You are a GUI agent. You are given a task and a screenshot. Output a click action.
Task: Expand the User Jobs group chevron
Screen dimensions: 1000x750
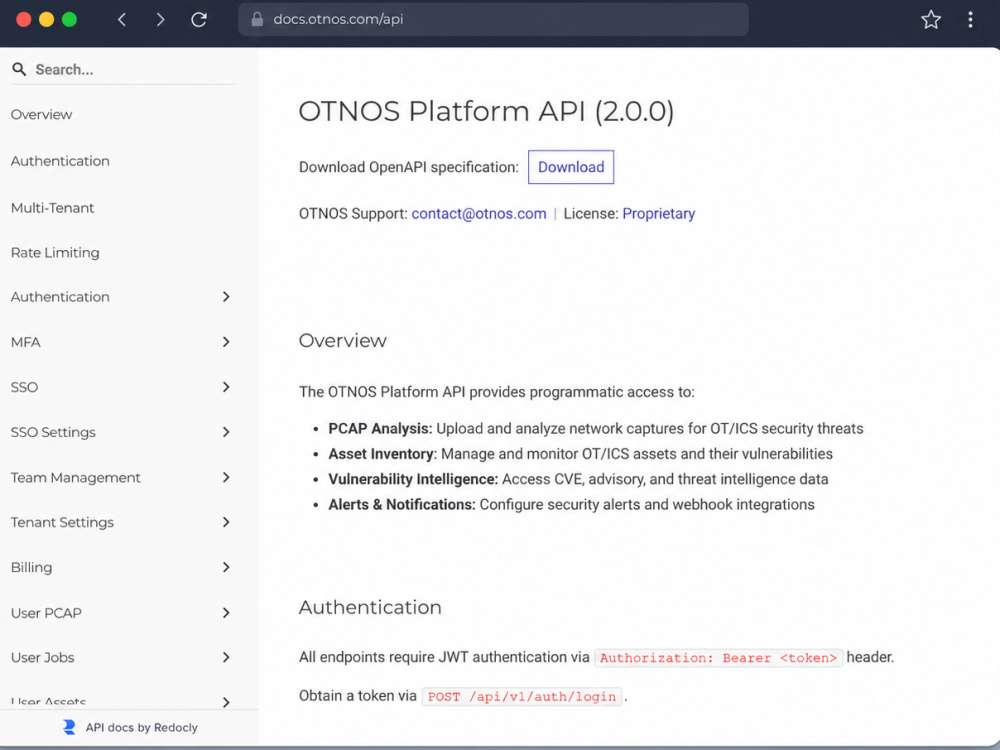point(226,658)
